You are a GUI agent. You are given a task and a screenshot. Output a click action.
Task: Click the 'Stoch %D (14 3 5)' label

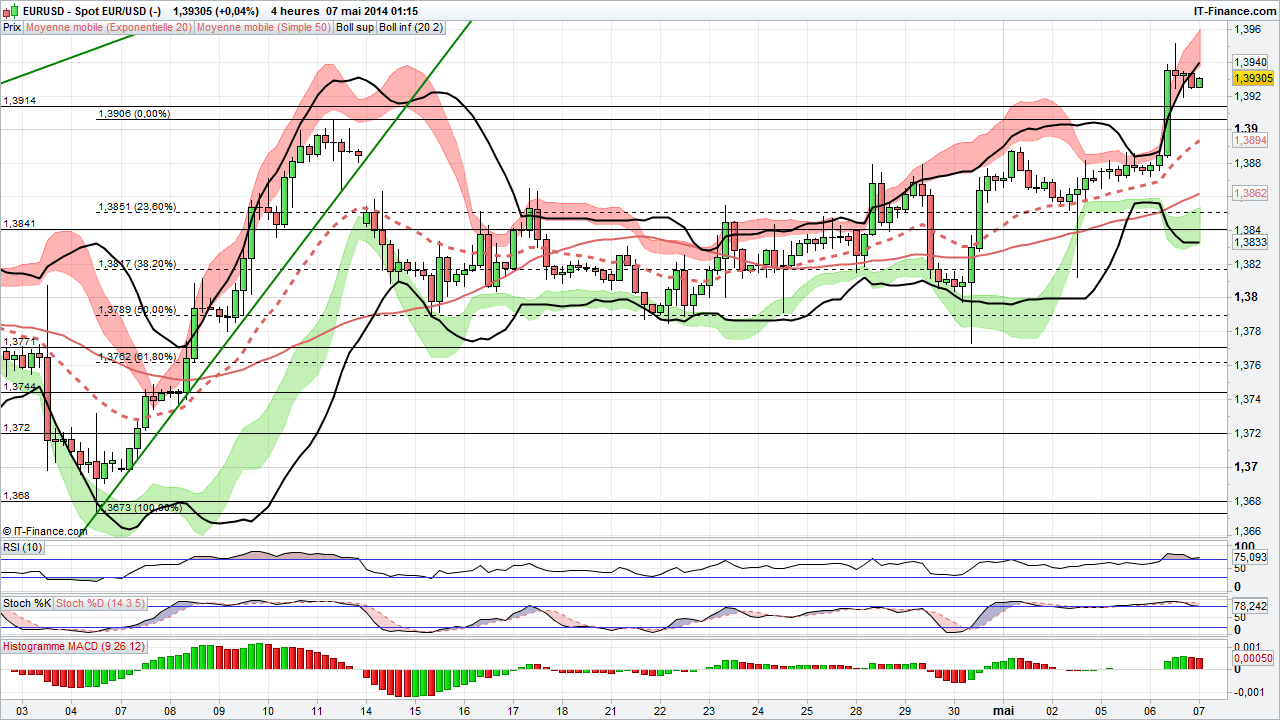pyautogui.click(x=99, y=603)
